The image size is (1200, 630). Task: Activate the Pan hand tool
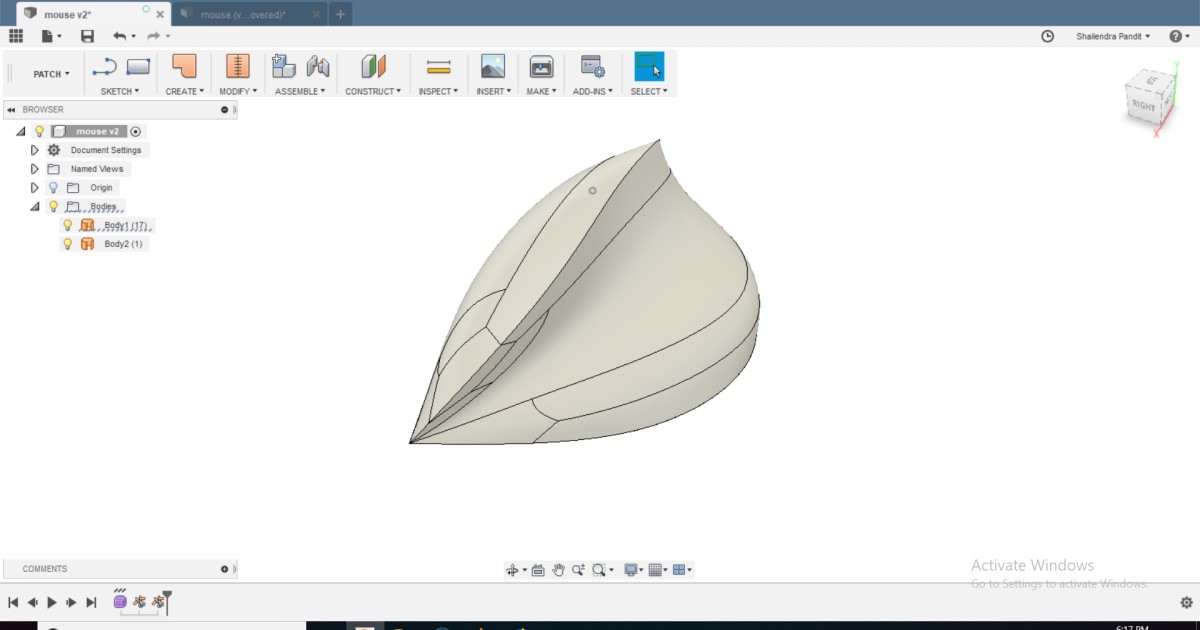(x=557, y=569)
